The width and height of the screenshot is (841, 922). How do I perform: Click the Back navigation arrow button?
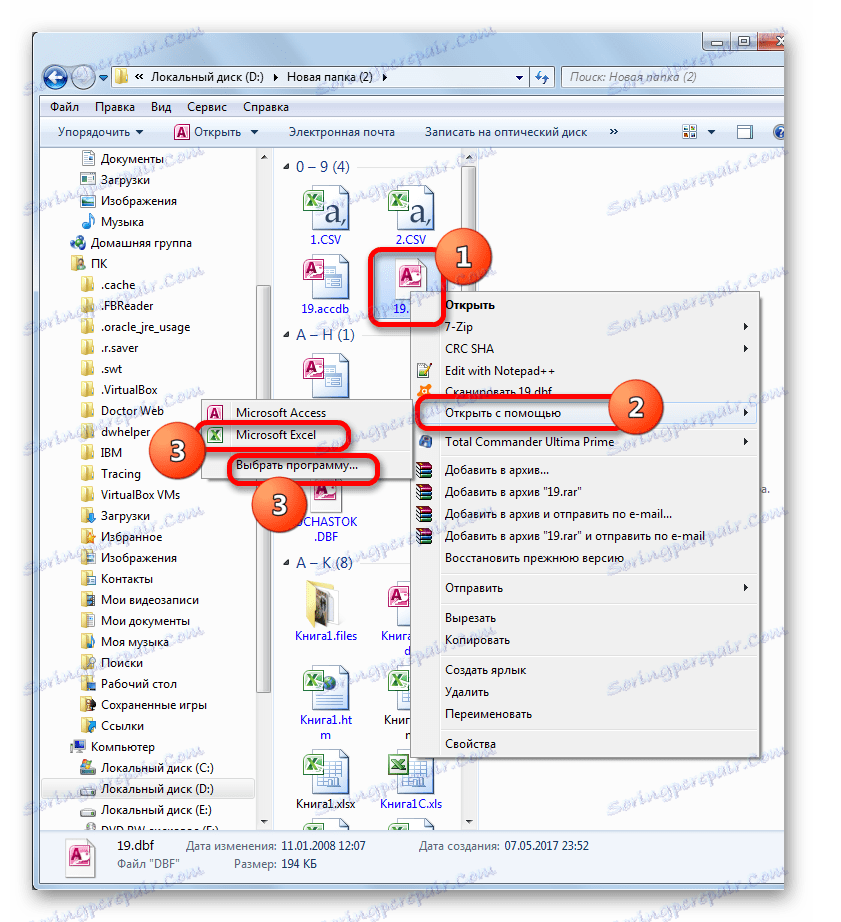tap(56, 77)
